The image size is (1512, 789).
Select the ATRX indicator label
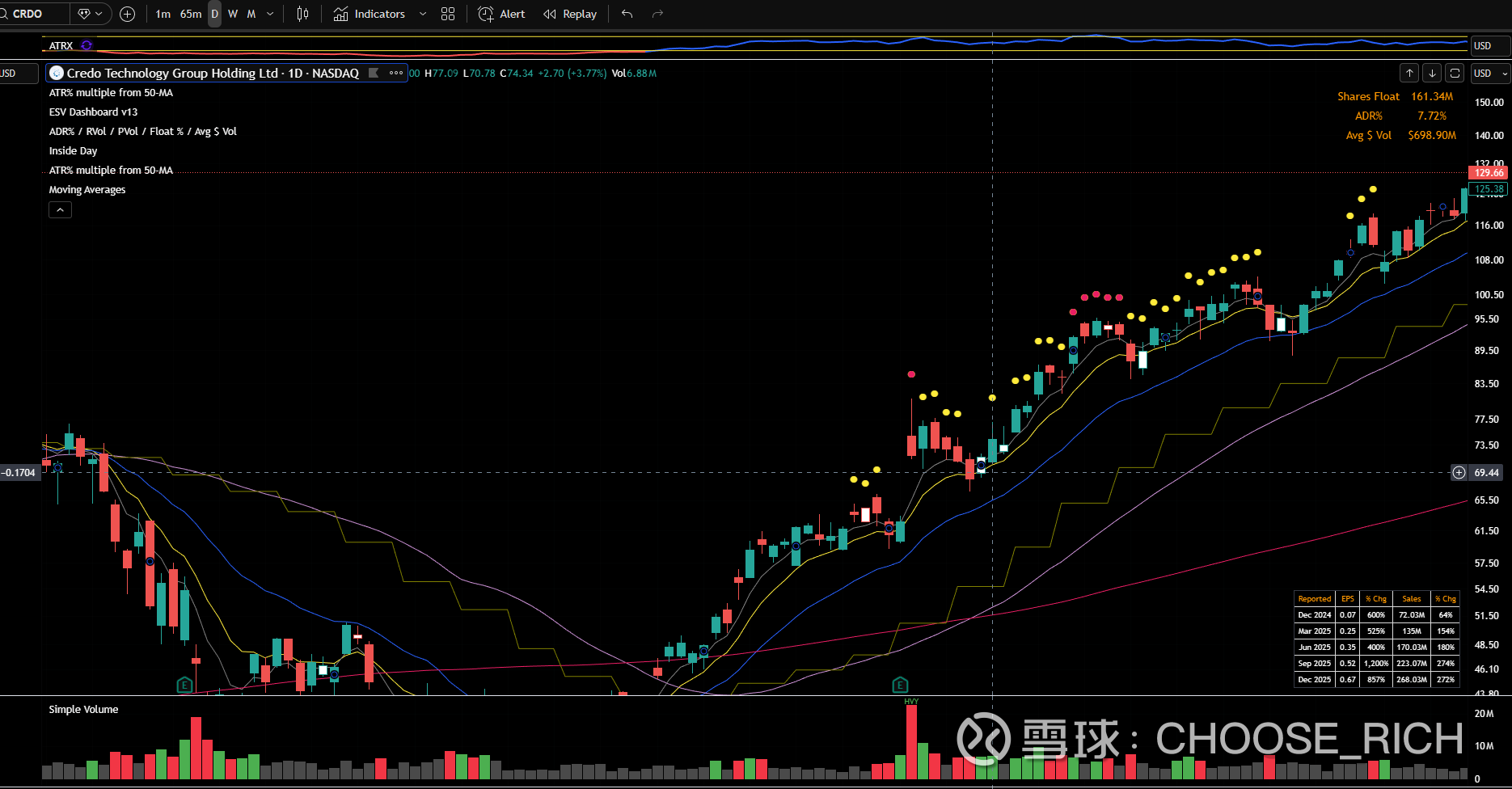(61, 45)
